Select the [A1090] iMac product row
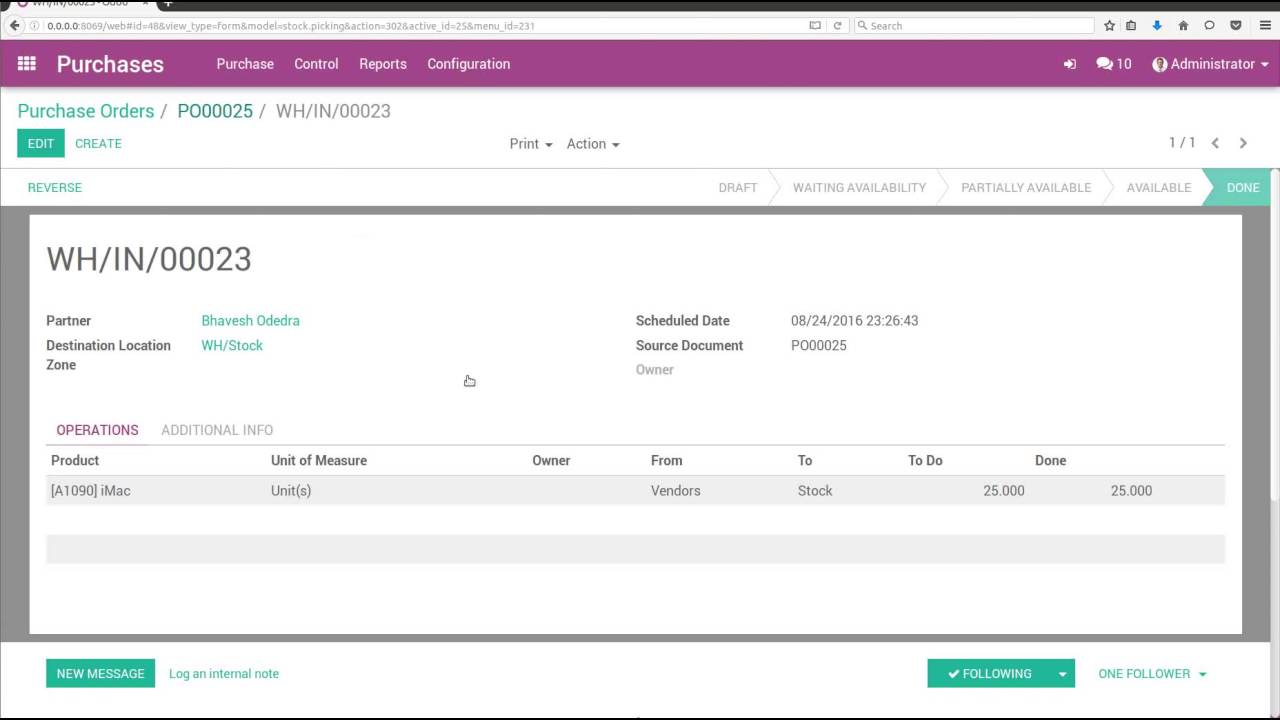Viewport: 1280px width, 720px height. click(x=635, y=491)
